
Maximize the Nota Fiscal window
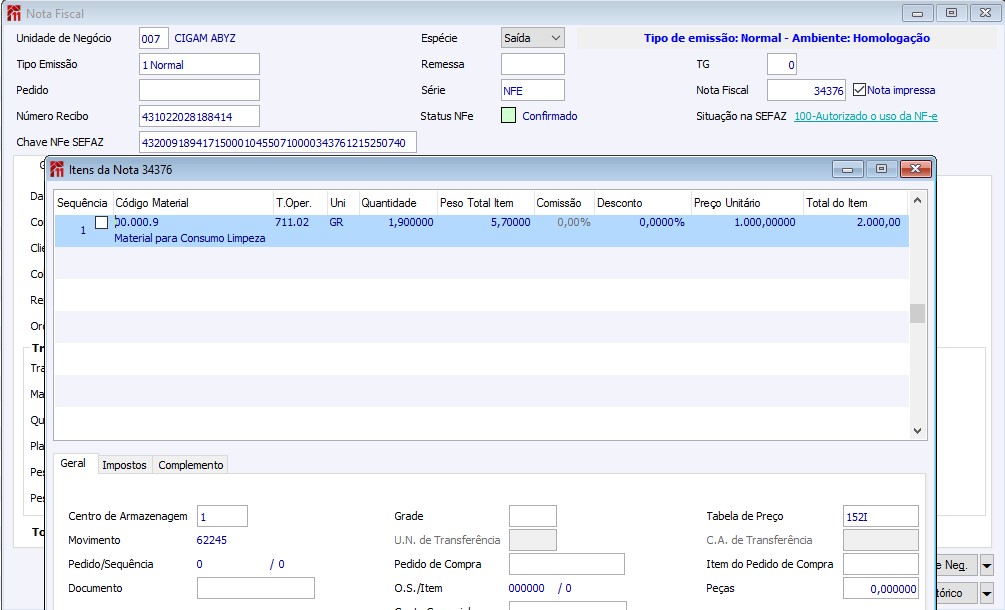951,13
